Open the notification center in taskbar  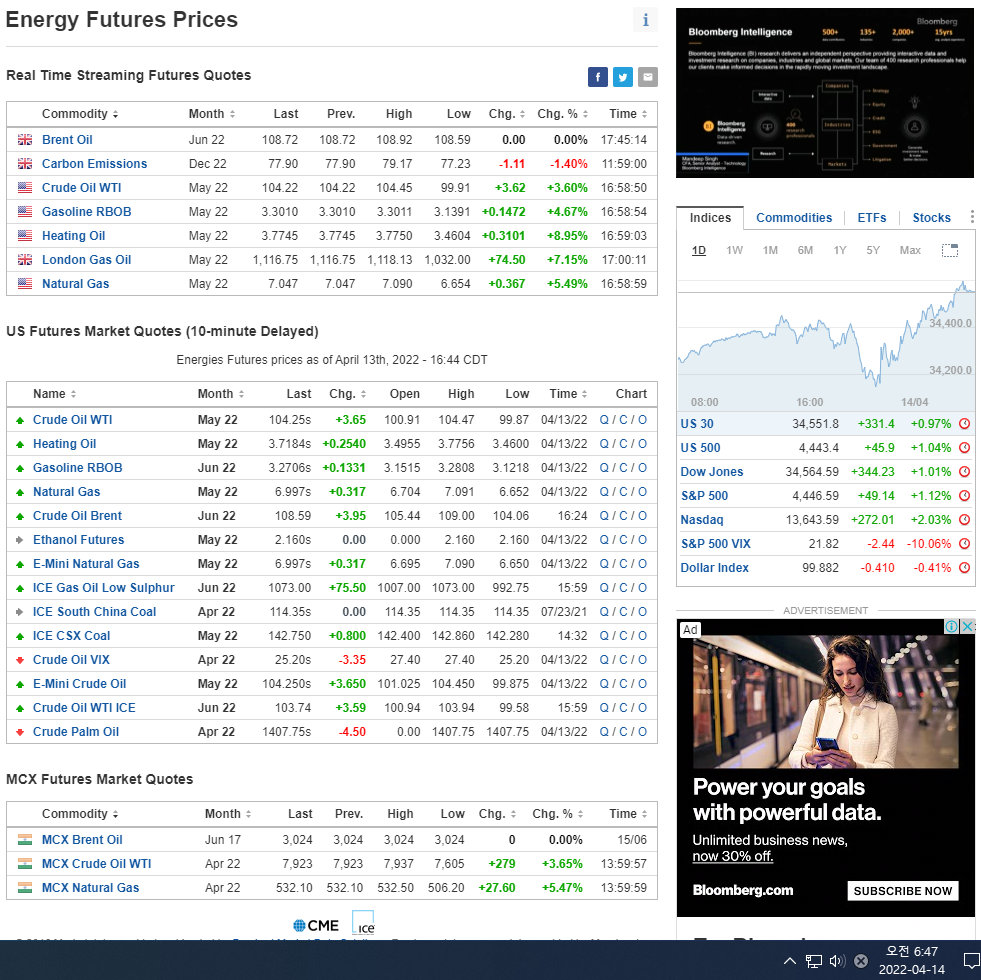(x=972, y=961)
